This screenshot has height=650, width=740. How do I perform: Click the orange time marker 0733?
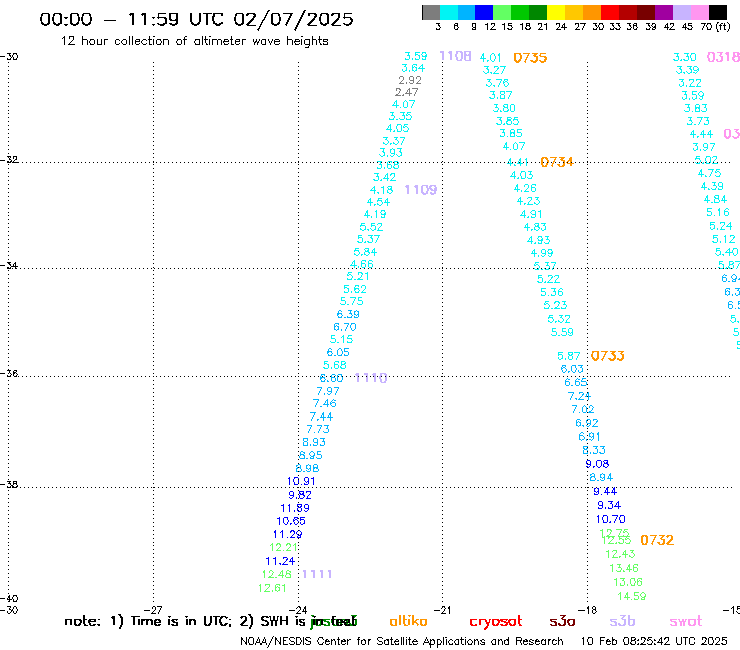pyautogui.click(x=607, y=355)
